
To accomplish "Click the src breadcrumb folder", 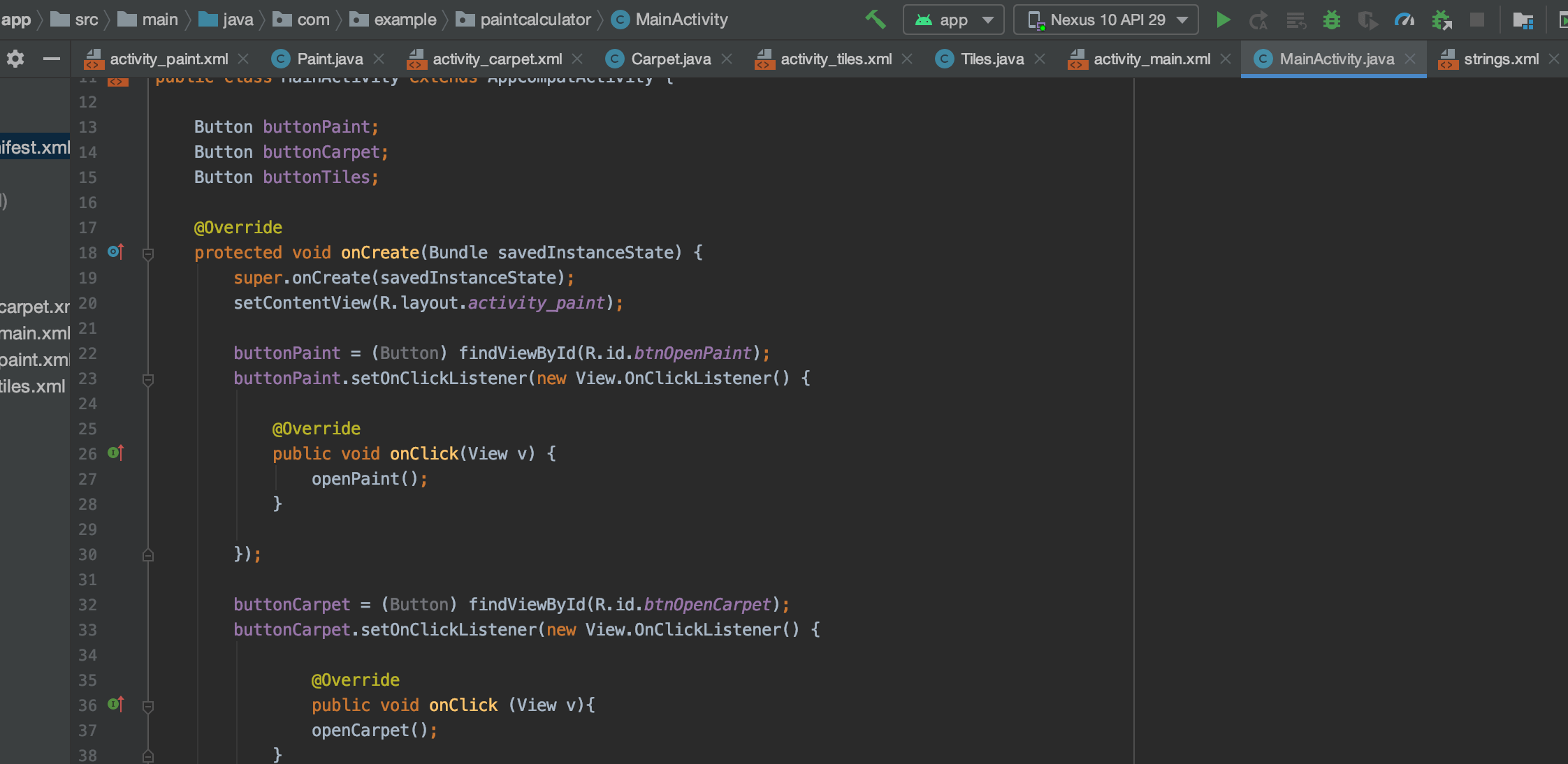I will coord(75,20).
